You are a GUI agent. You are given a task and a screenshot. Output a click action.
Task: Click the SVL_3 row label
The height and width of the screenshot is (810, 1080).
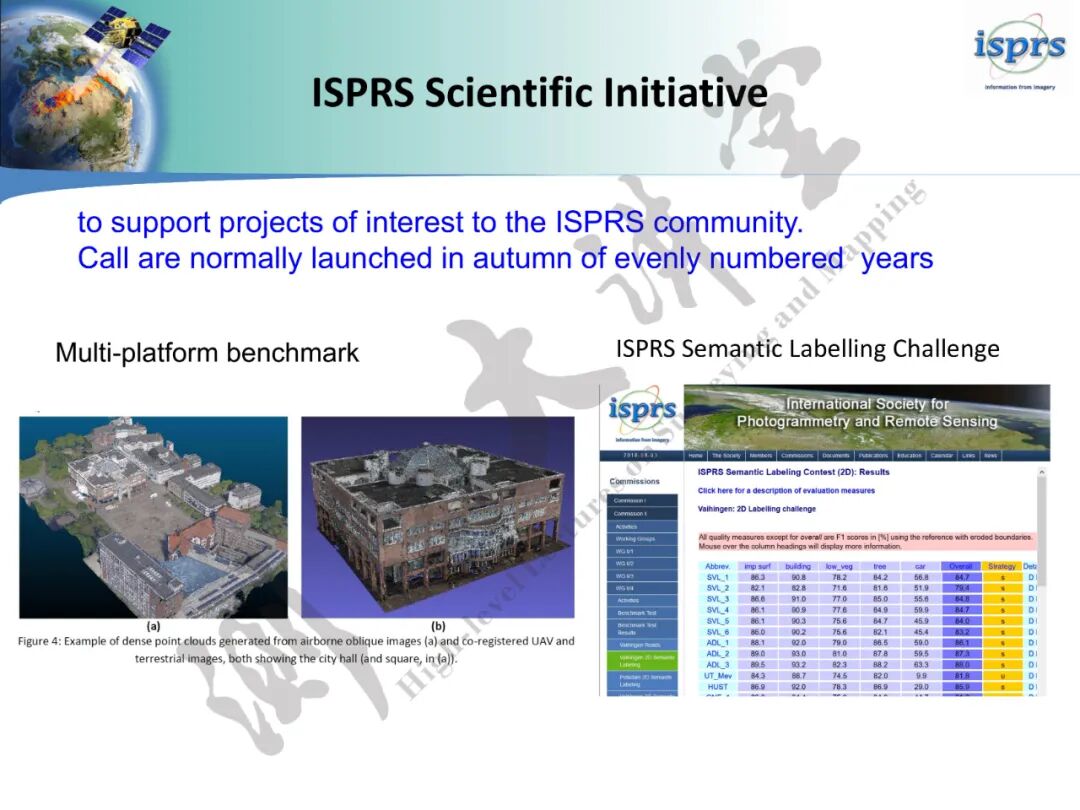717,599
